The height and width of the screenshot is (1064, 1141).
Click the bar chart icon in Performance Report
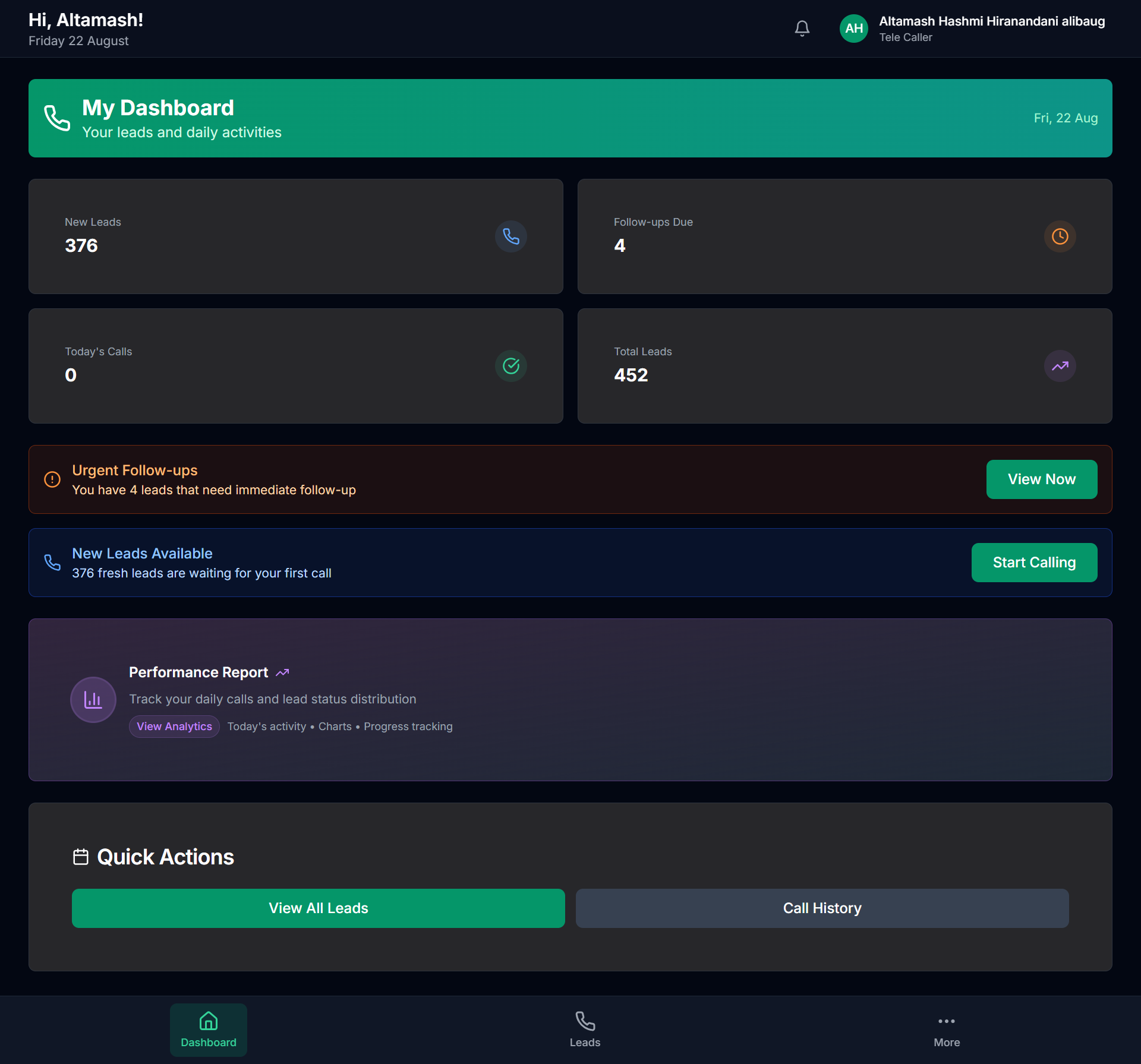(x=93, y=700)
